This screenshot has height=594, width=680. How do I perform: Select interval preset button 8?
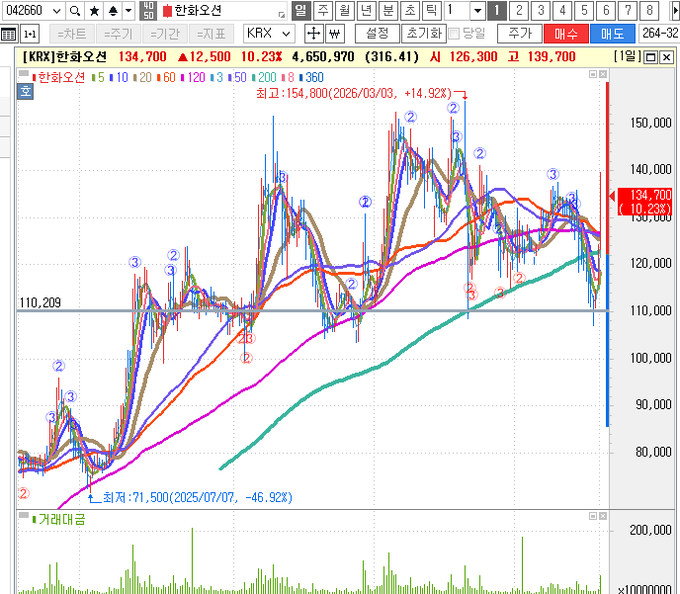tap(649, 10)
